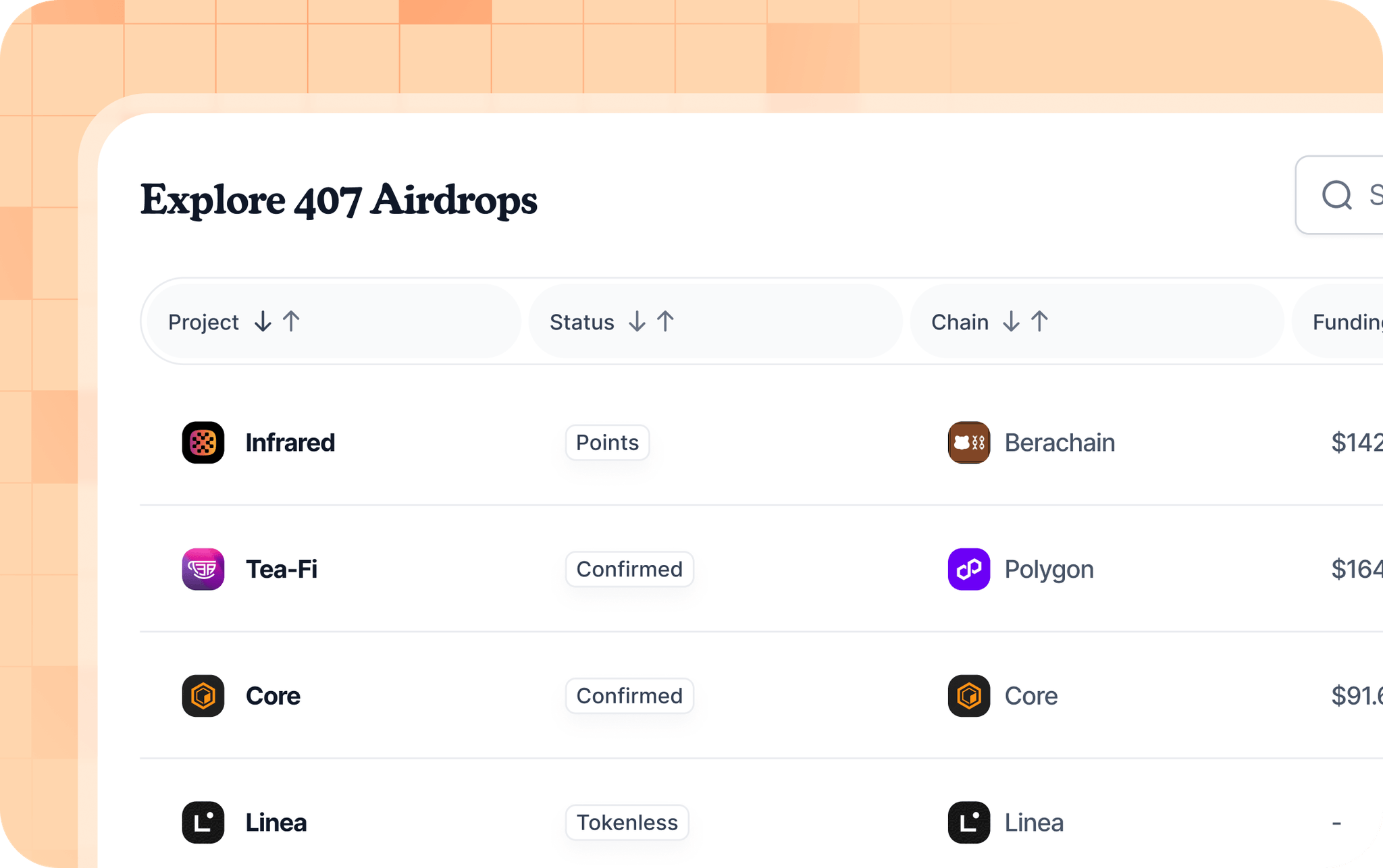Sort Status column descending
The height and width of the screenshot is (868, 1383).
click(635, 322)
